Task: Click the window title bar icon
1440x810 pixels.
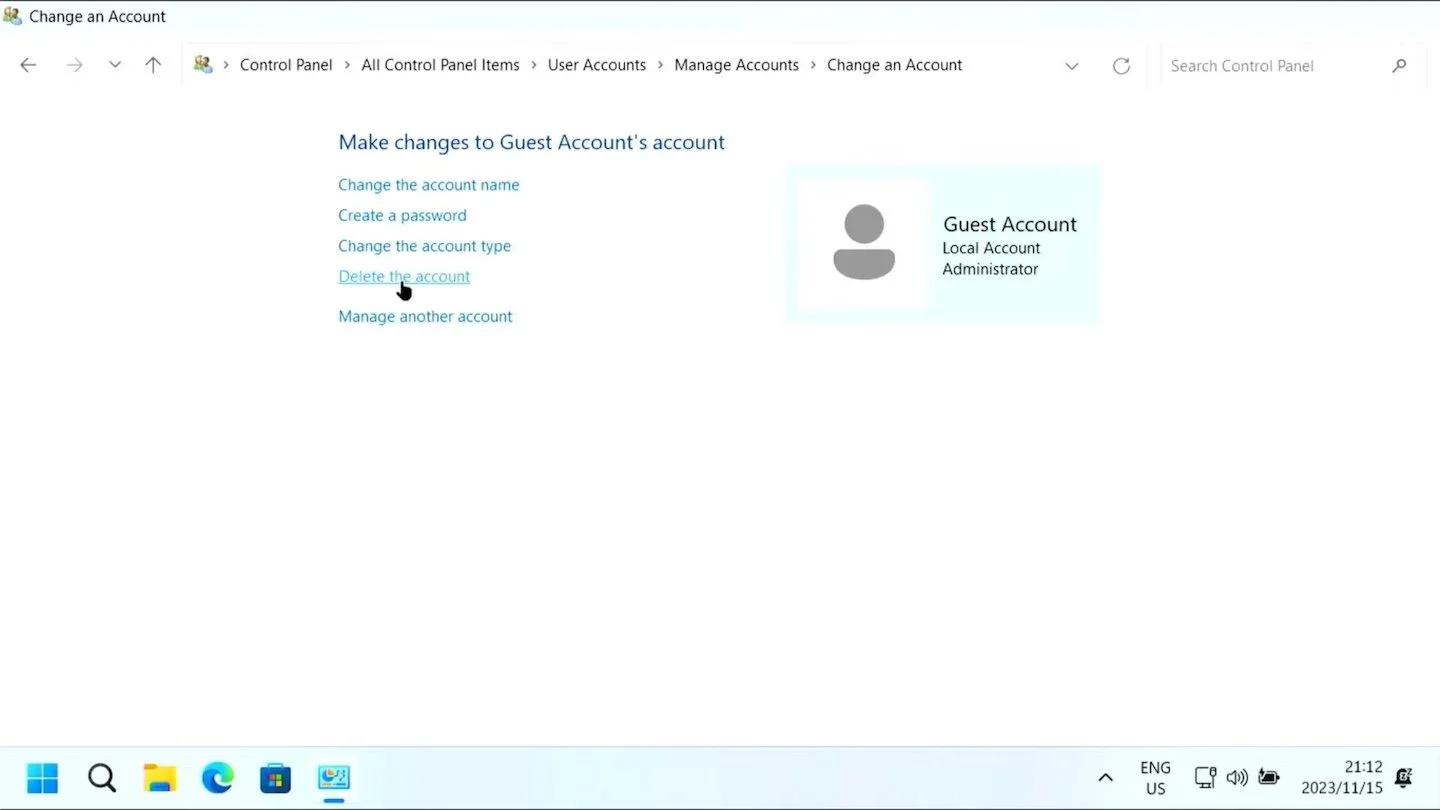Action: (x=12, y=16)
